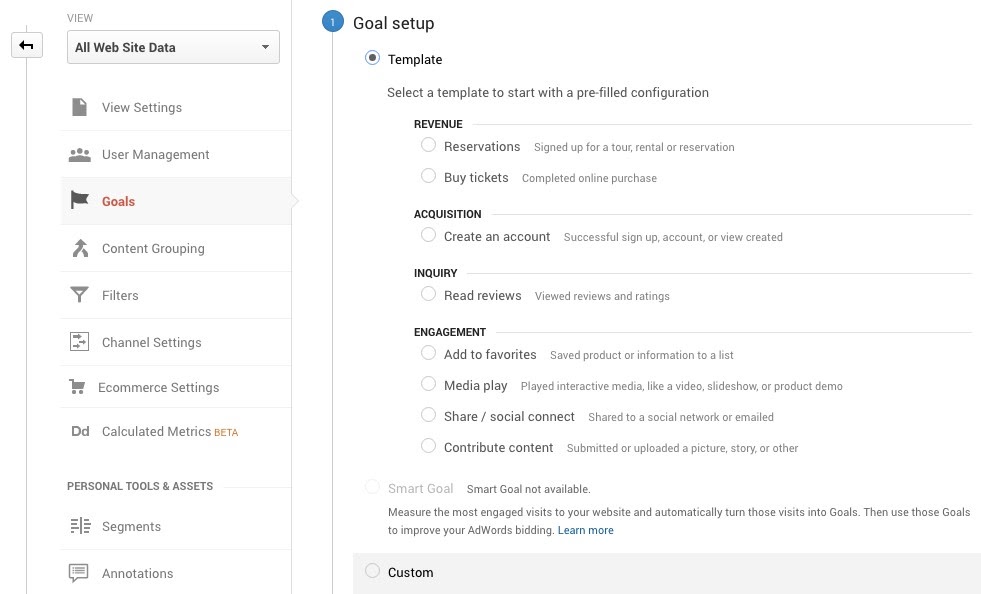
Task: Click the blue step 1 indicator circle
Action: pyautogui.click(x=332, y=20)
